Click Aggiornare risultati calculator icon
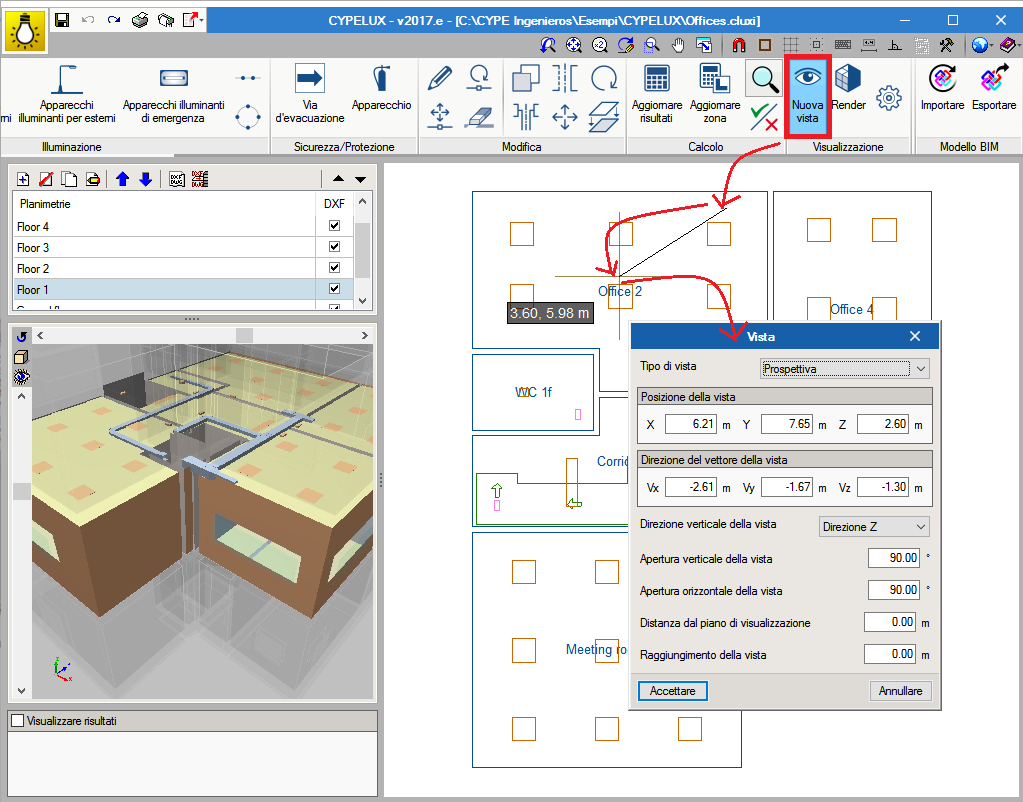1023x802 pixels. click(x=657, y=94)
